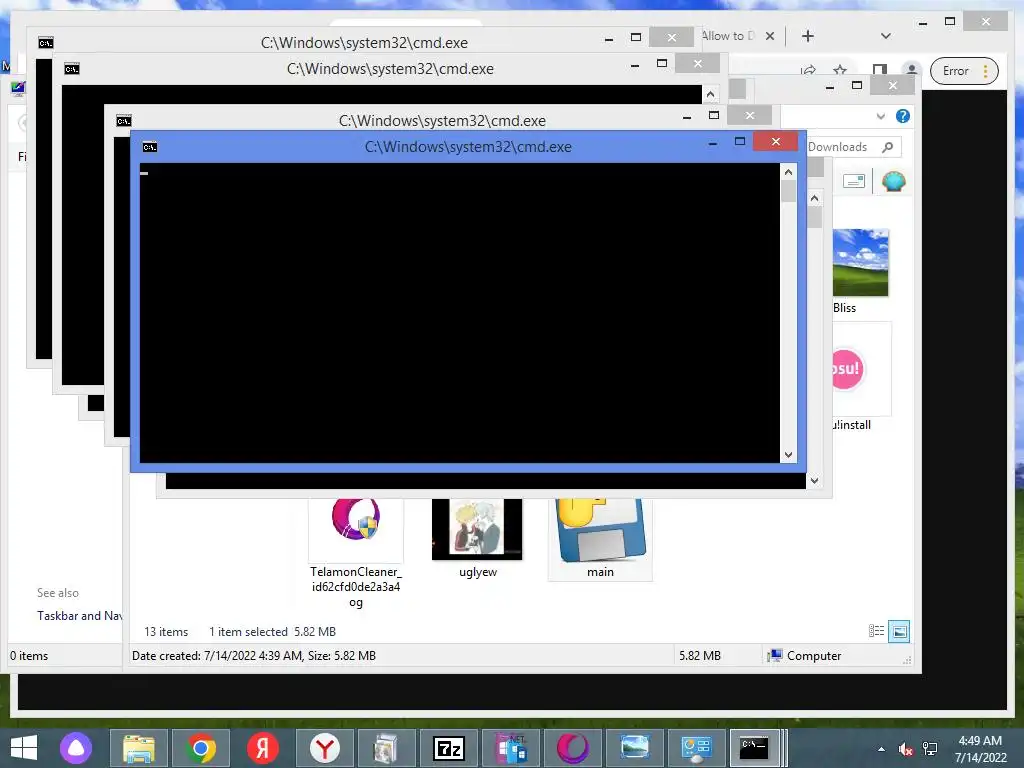Launch Google Chrome from the taskbar
Image resolution: width=1024 pixels, height=768 pixels.
201,748
